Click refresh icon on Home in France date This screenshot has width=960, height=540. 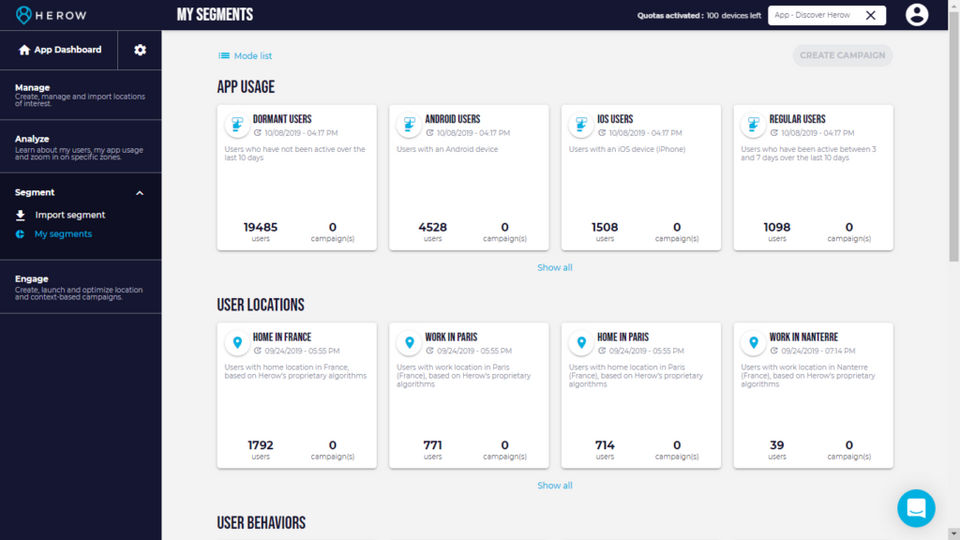[x=257, y=351]
